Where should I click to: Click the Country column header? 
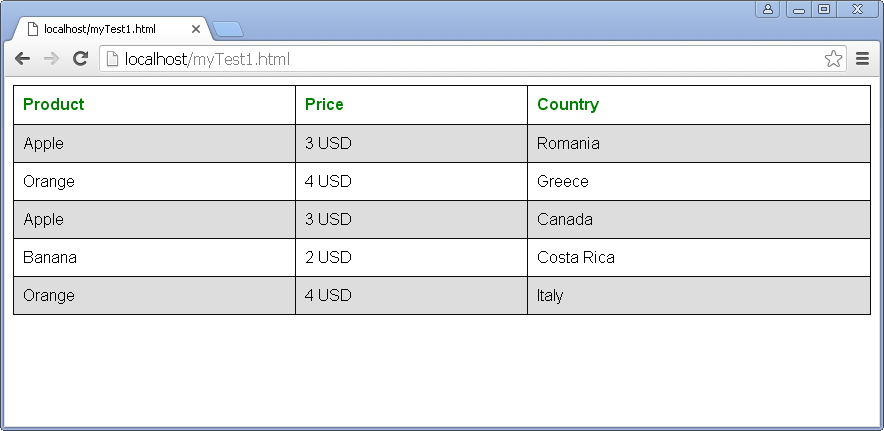coord(568,104)
